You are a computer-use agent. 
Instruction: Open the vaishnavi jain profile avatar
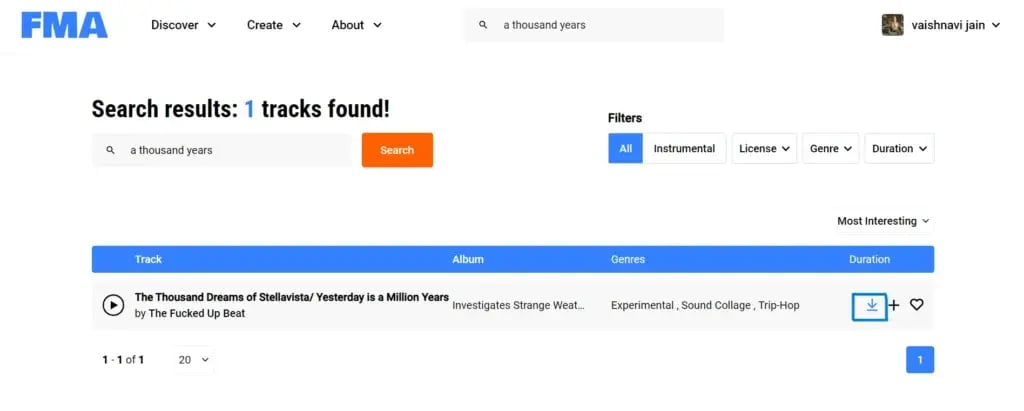(892, 25)
